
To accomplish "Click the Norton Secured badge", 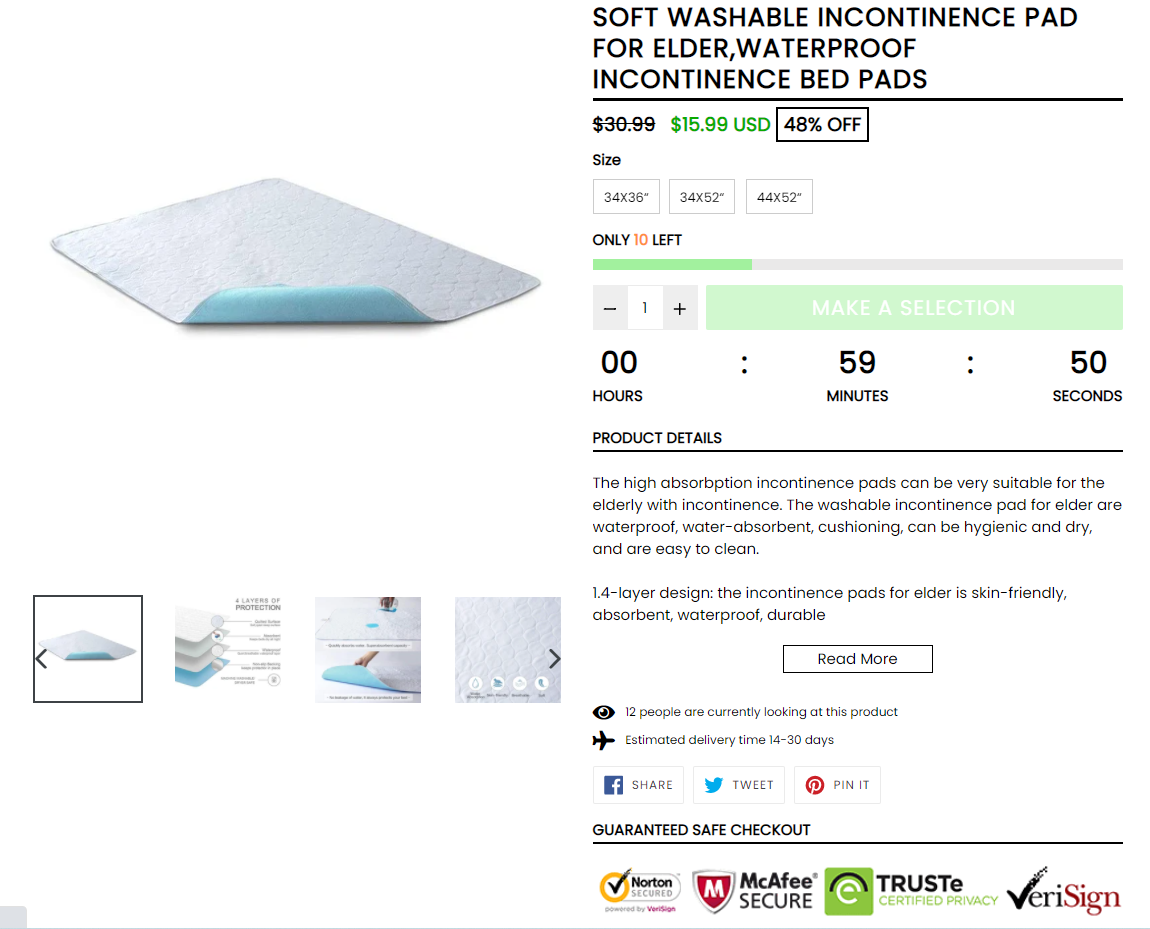I will (x=640, y=891).
